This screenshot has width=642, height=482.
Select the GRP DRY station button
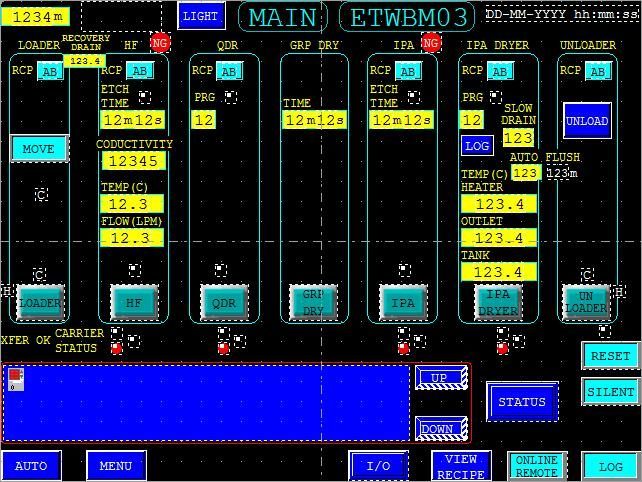coord(314,303)
